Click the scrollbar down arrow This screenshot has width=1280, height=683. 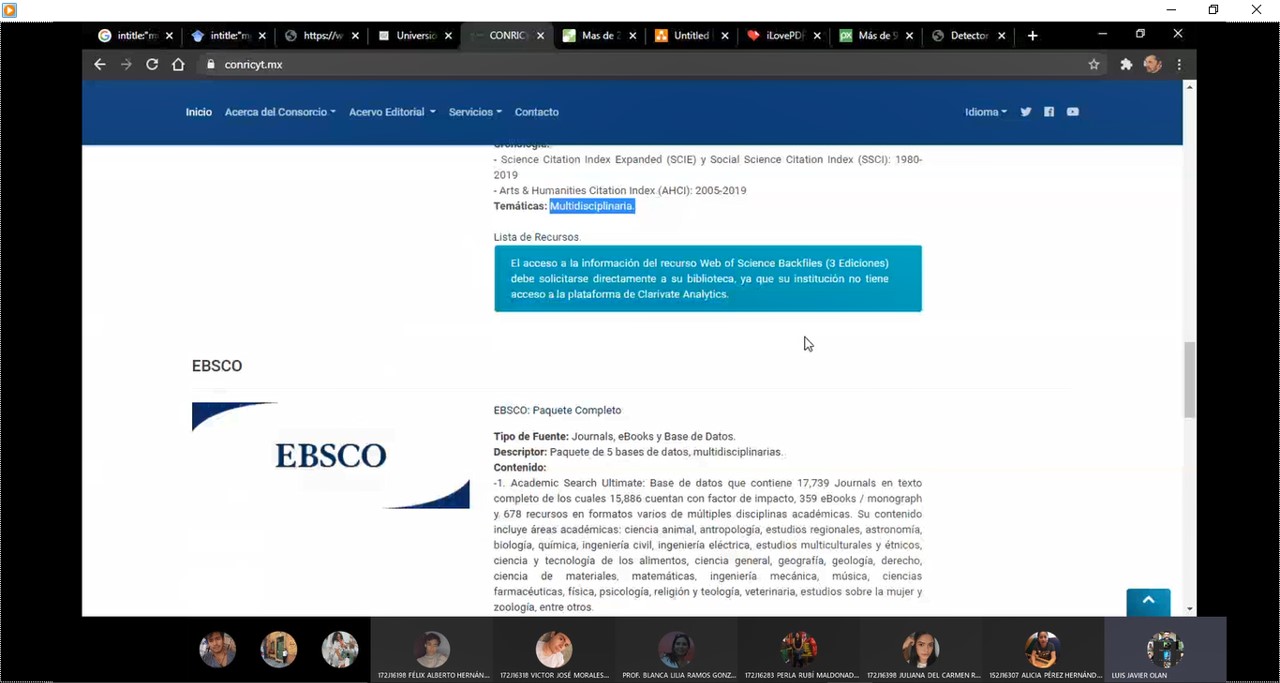point(1189,608)
